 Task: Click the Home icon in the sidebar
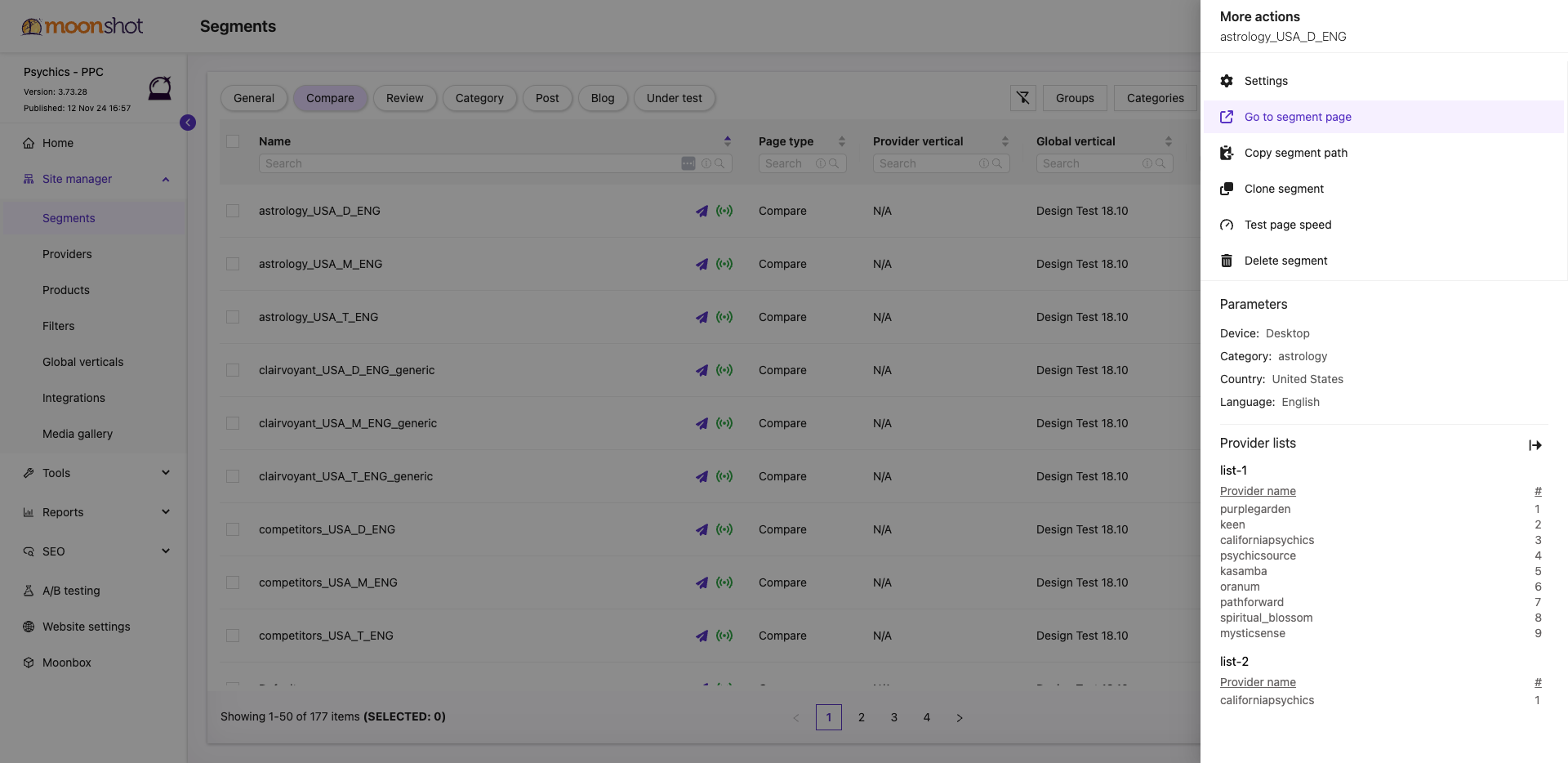point(29,143)
